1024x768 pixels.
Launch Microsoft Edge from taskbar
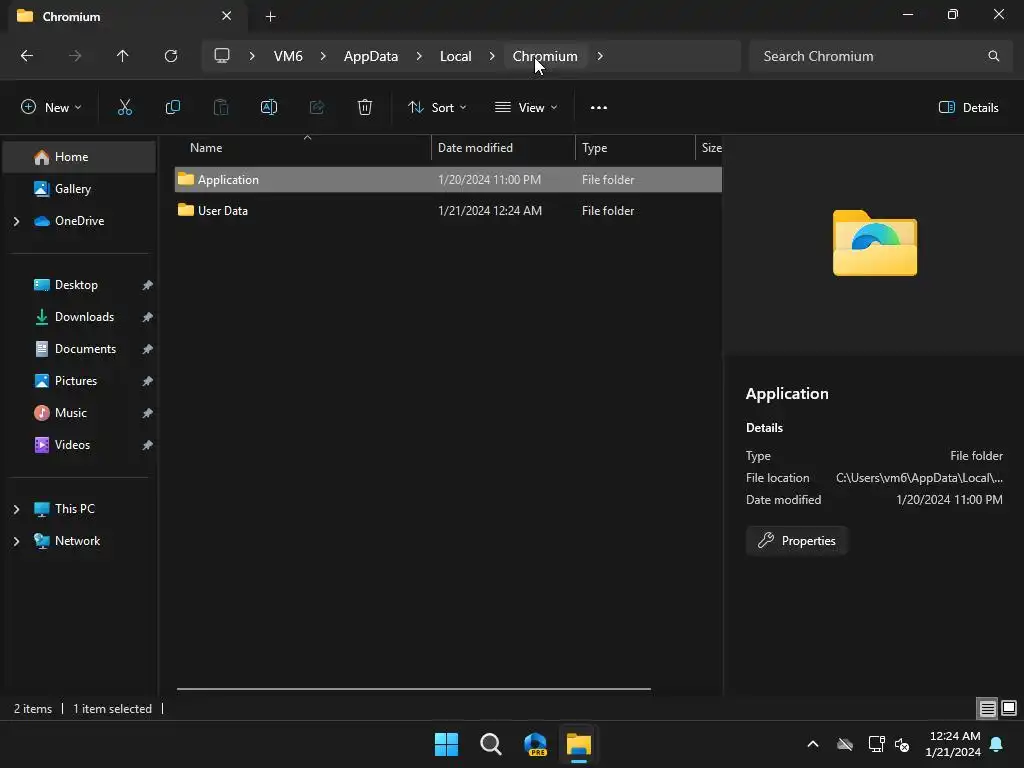tap(535, 744)
